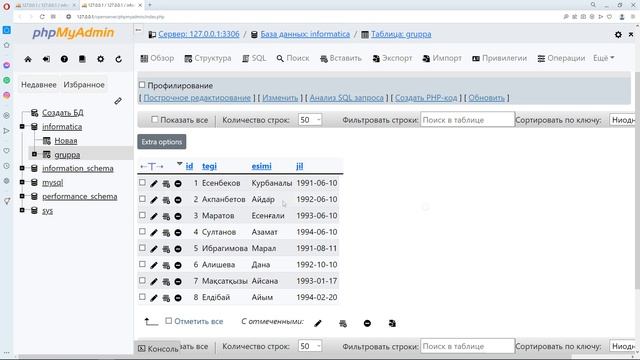Image resolution: width=640 pixels, height=360 pixels.
Task: Expand the performance_schema tree node
Action: coord(22,196)
